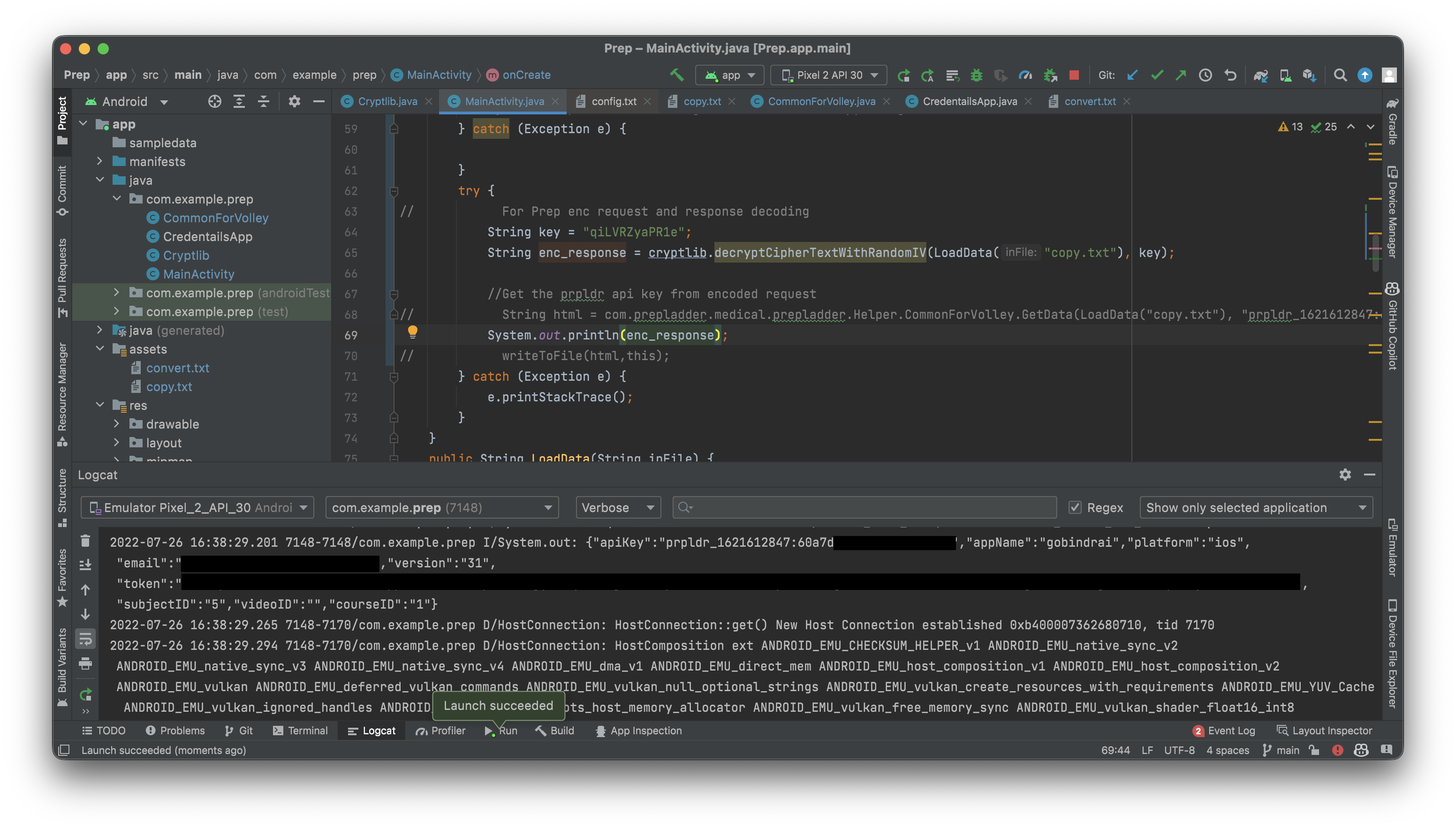
Task: Click the Git Rollback undo icon
Action: click(x=1230, y=75)
